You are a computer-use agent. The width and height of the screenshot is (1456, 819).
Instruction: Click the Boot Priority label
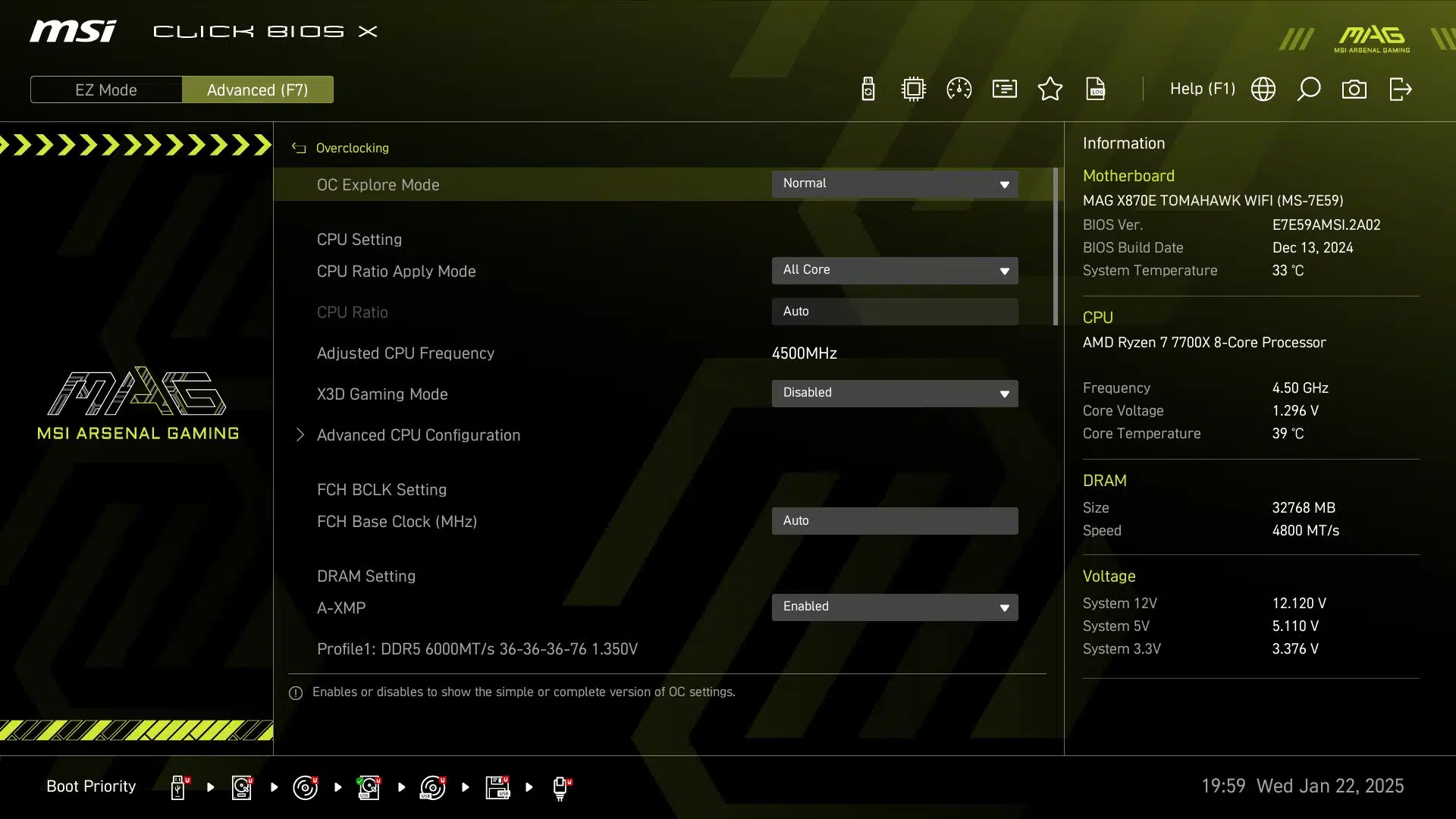click(91, 786)
